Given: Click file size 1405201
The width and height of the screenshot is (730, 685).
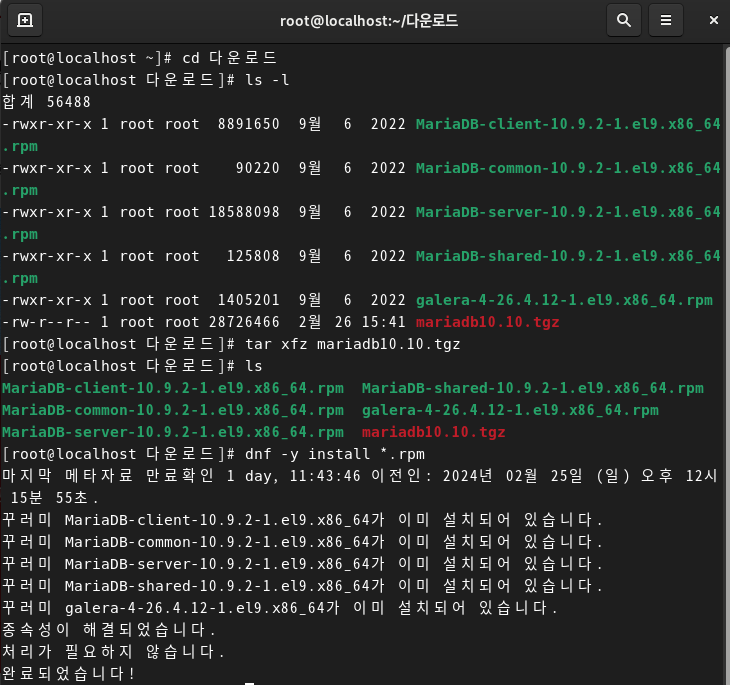Looking at the screenshot, I should [249, 300].
